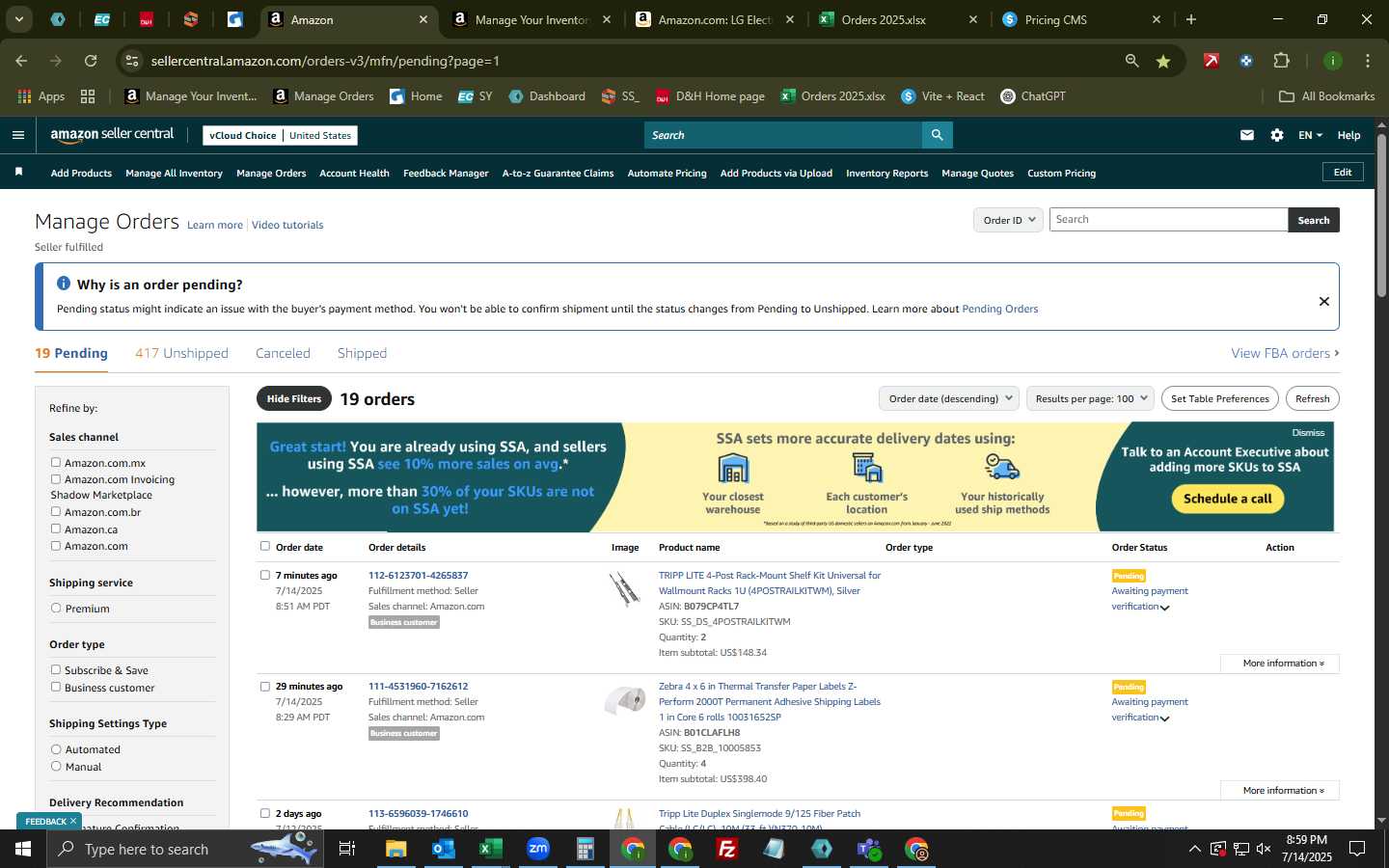Switch to the Canceled orders tab
Screen dimensions: 1389x868
tap(283, 353)
